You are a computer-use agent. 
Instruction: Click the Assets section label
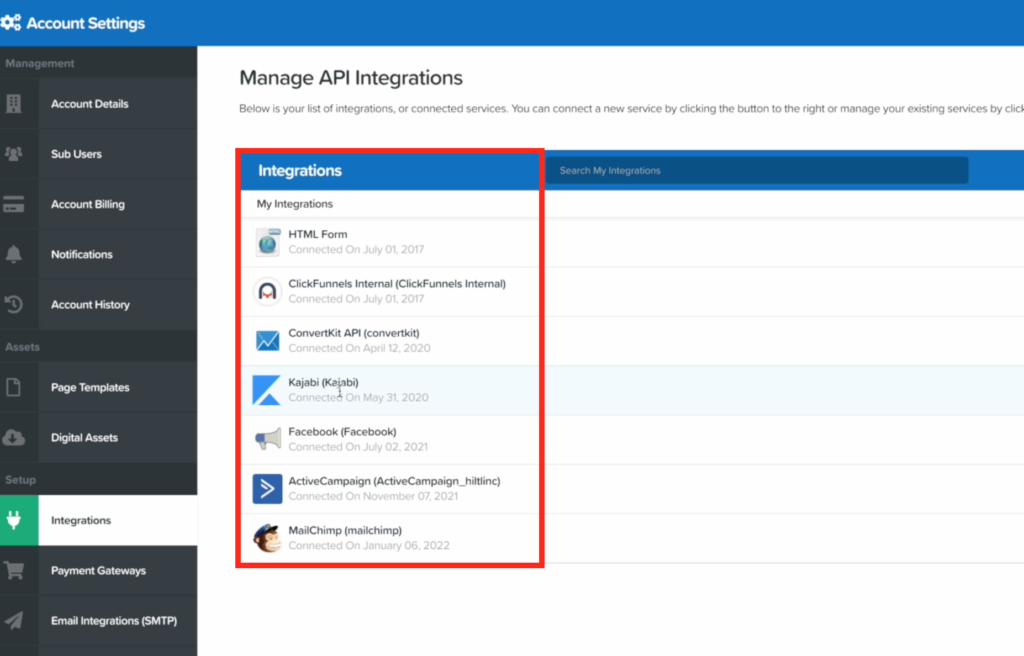point(22,347)
